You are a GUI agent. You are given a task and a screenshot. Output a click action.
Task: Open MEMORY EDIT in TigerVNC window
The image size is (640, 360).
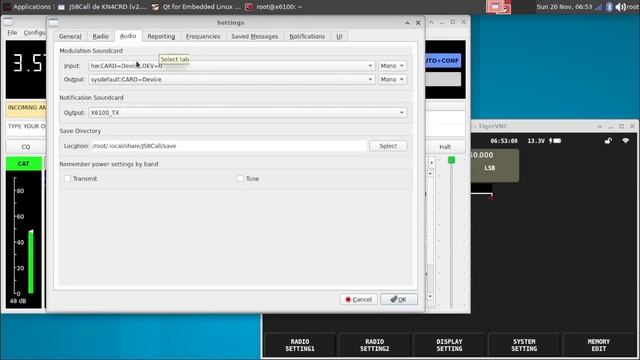(x=598, y=345)
